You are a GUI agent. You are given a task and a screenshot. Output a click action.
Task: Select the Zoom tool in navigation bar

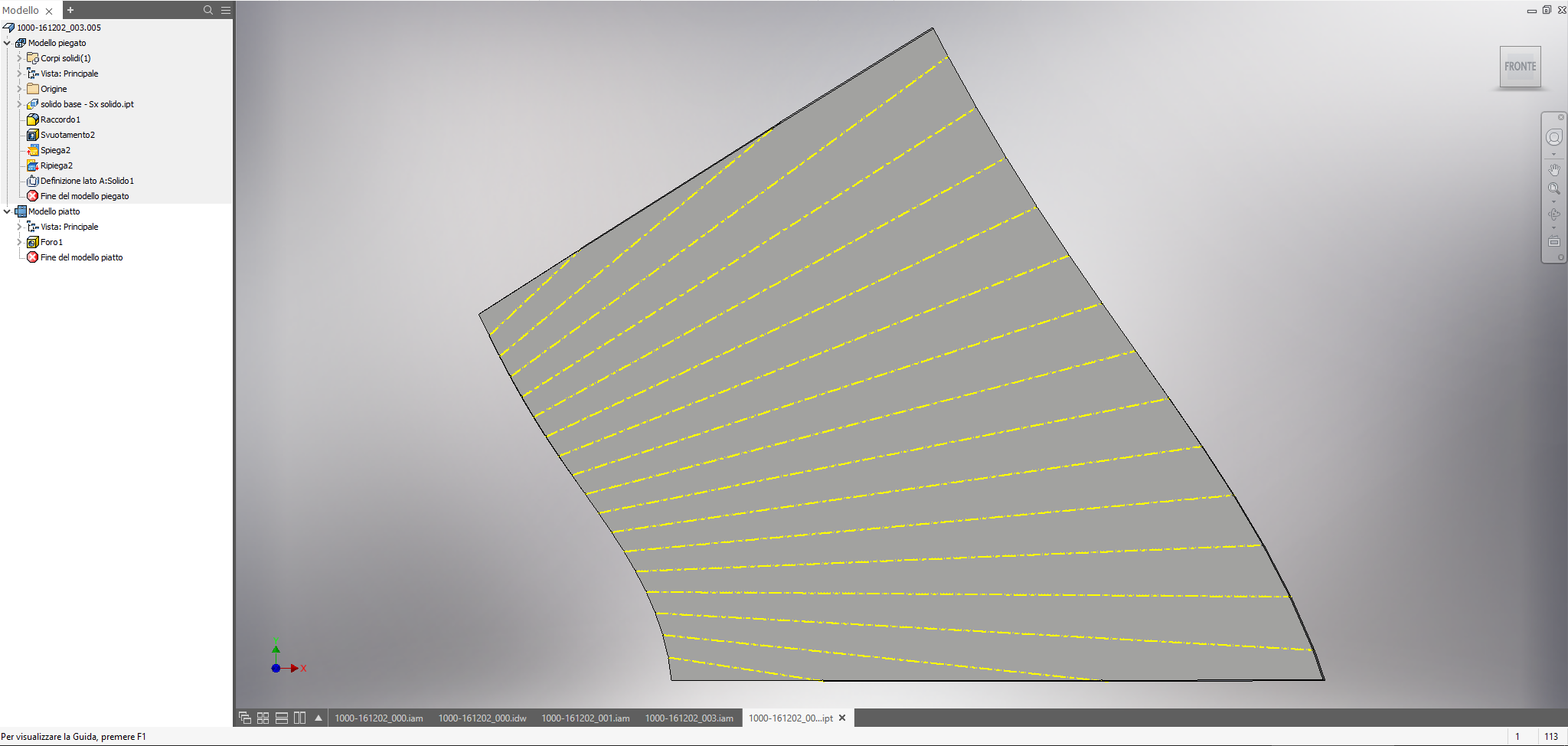tap(1553, 188)
